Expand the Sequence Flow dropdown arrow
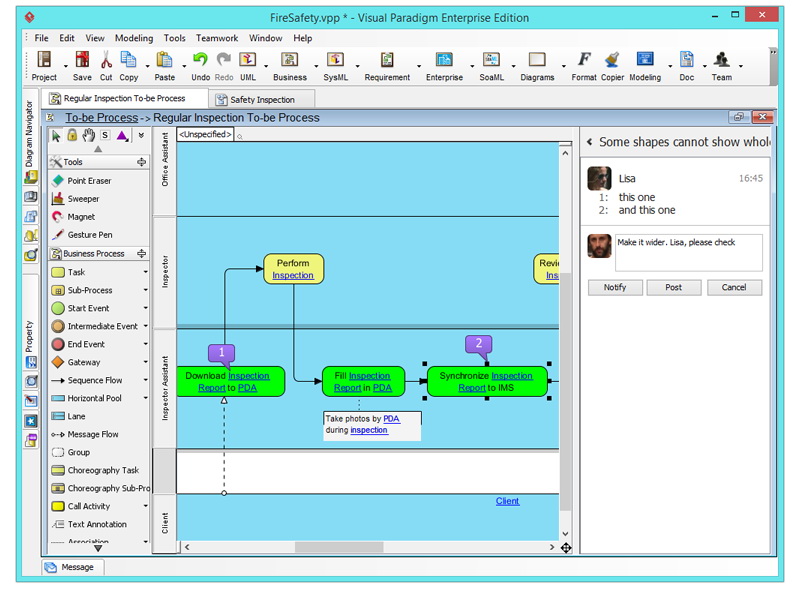 point(145,380)
